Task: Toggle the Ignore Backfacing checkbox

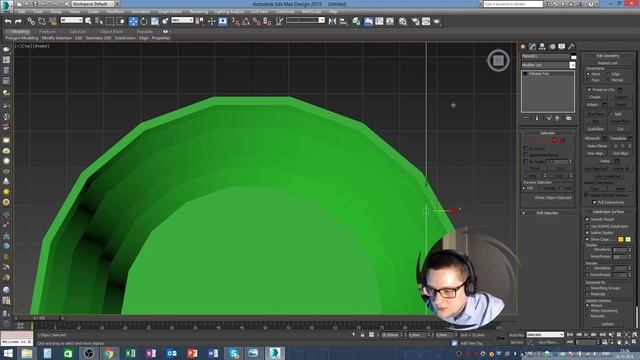Action: (x=526, y=155)
